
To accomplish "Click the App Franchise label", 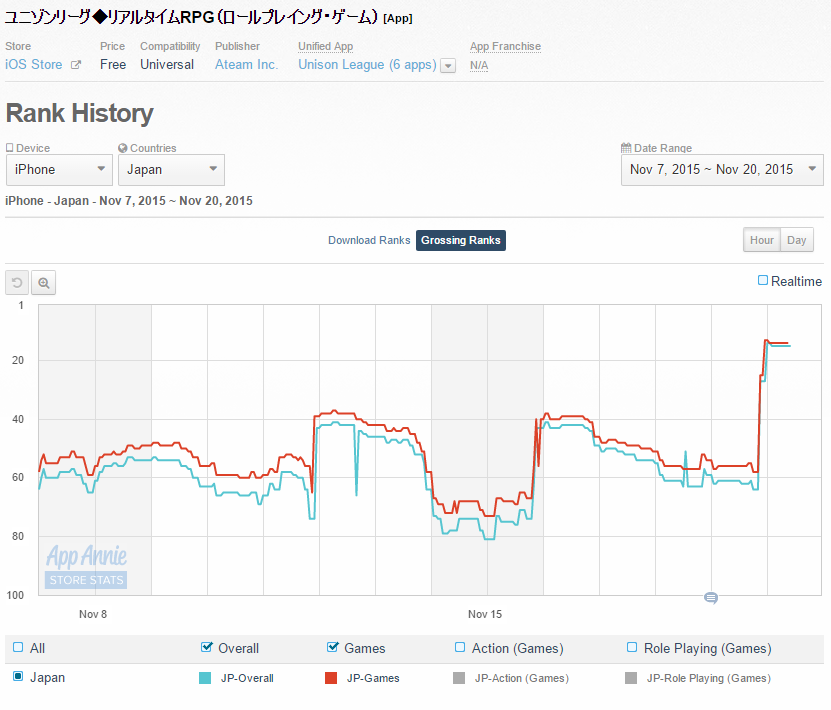I will pyautogui.click(x=506, y=46).
